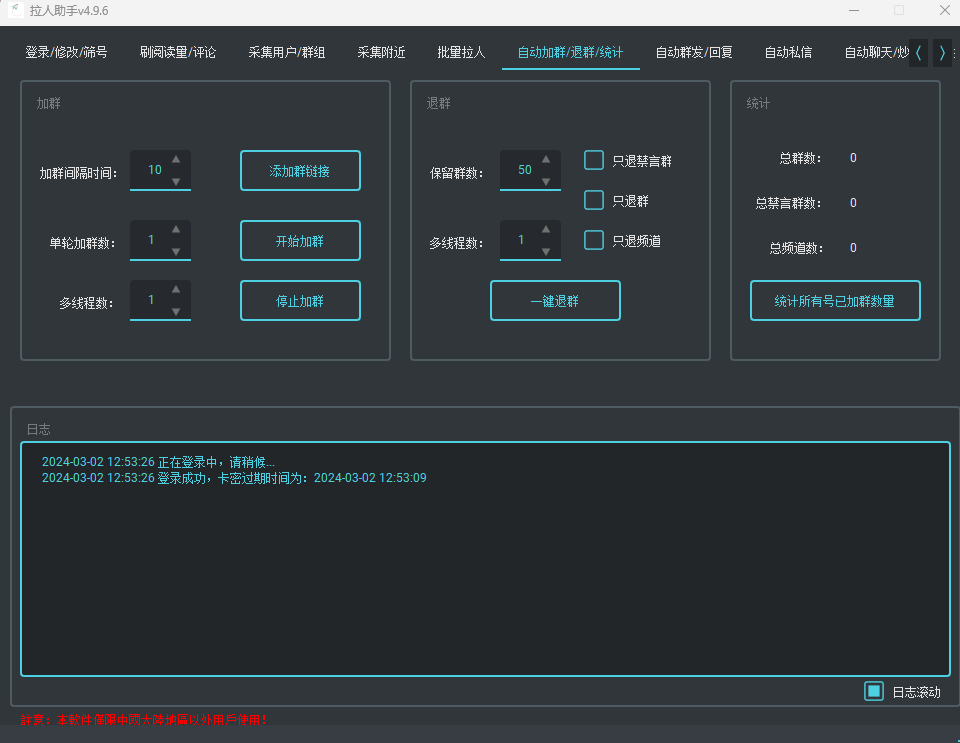Click the 添加群链接 button

(300, 171)
